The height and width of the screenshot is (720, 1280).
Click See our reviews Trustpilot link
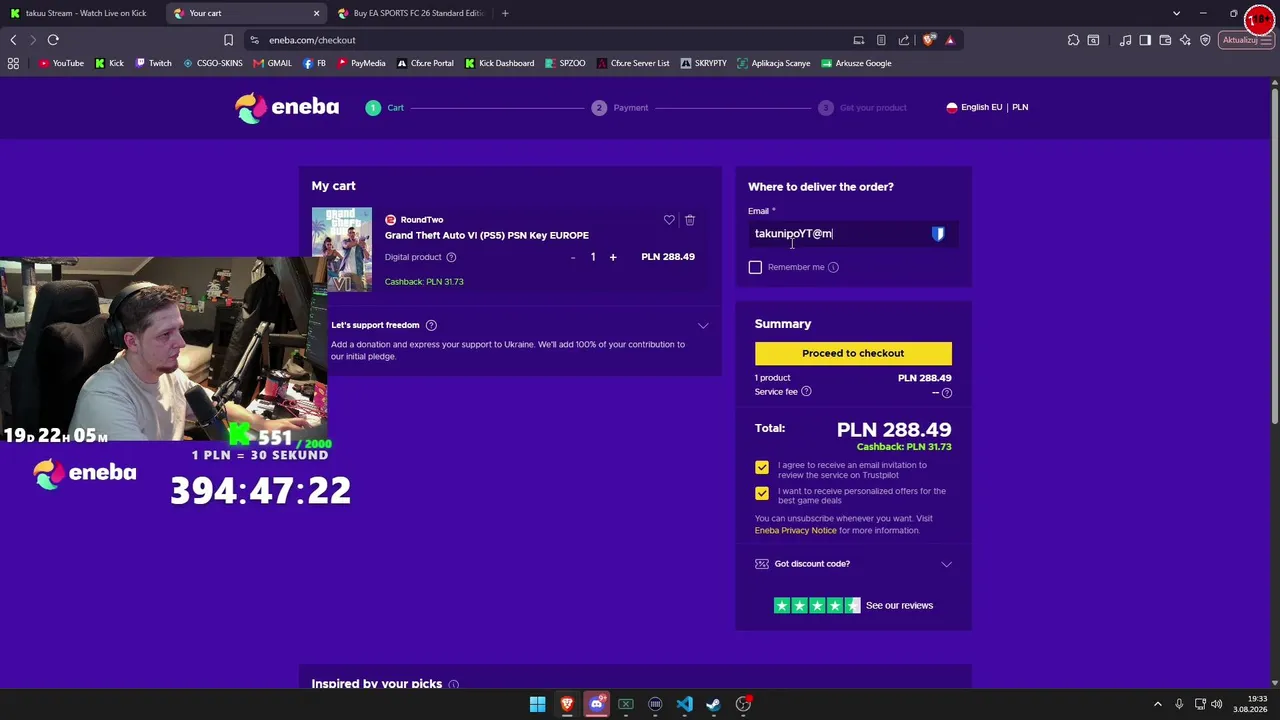[x=899, y=606]
